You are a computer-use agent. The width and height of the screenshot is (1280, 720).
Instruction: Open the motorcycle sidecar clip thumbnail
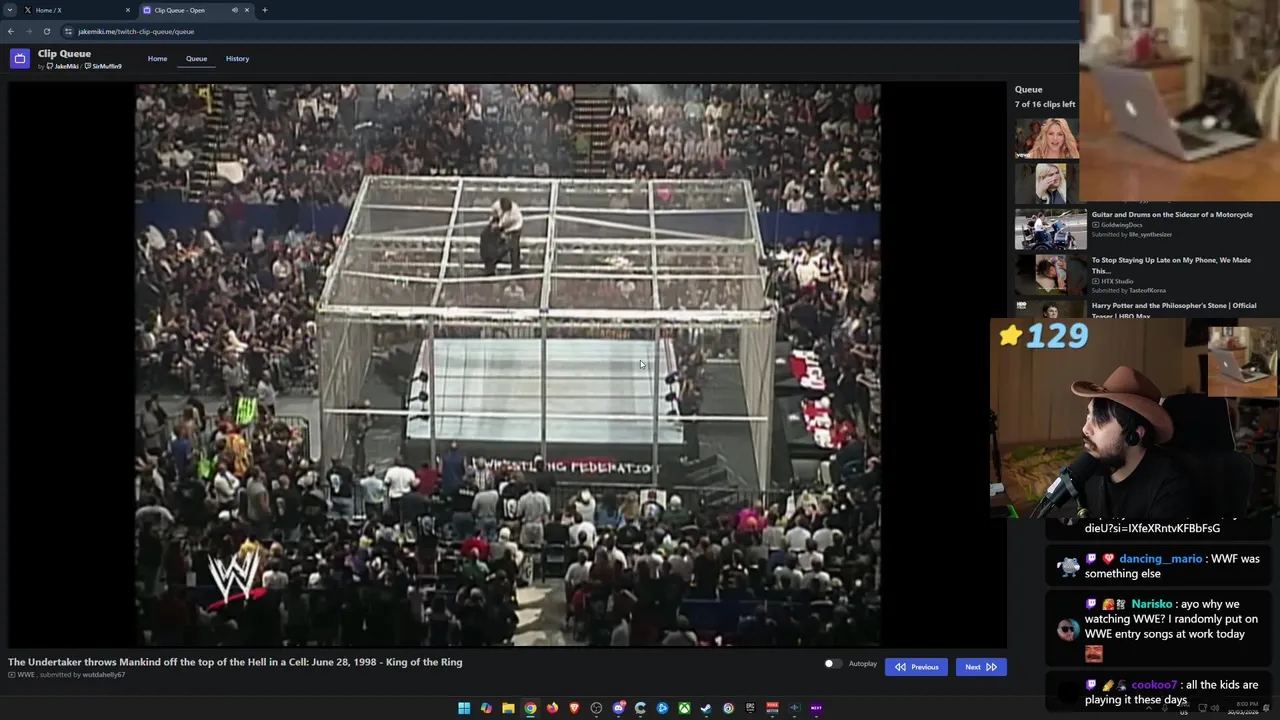[x=1050, y=229]
